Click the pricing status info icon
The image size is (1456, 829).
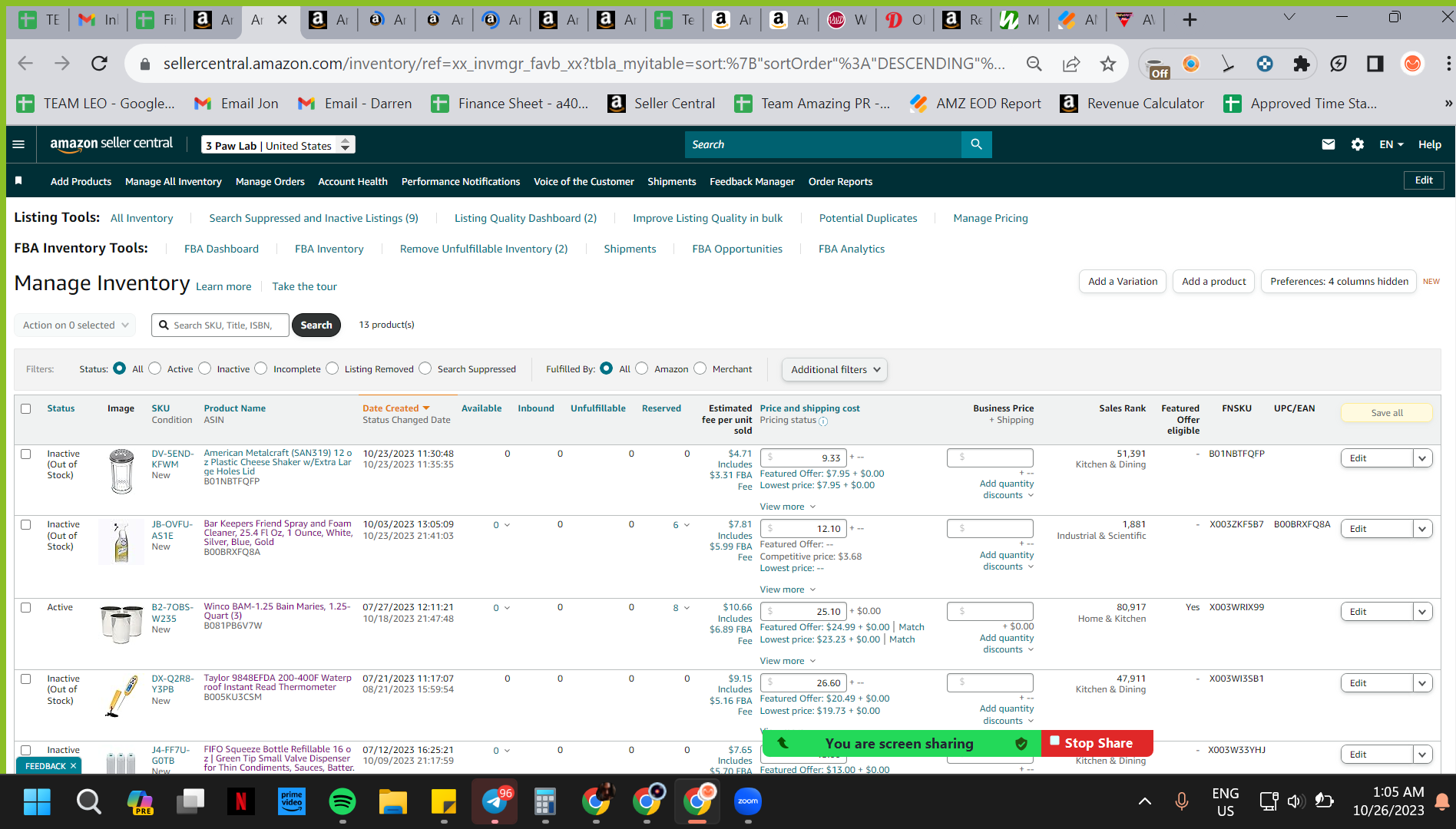coord(823,421)
